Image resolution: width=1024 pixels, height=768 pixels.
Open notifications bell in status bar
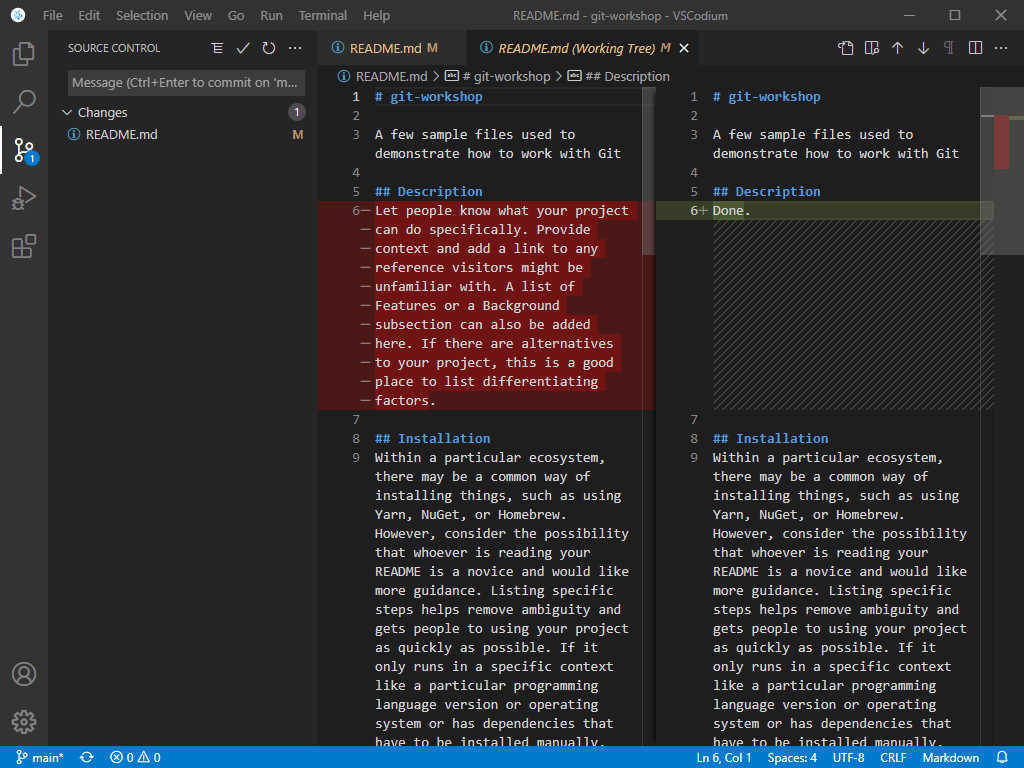click(x=1002, y=758)
